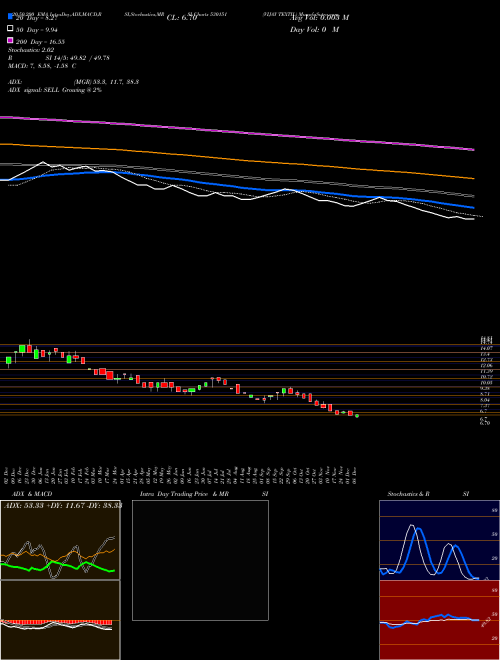Click the 'Stochastics & R' panel title

(x=408, y=494)
